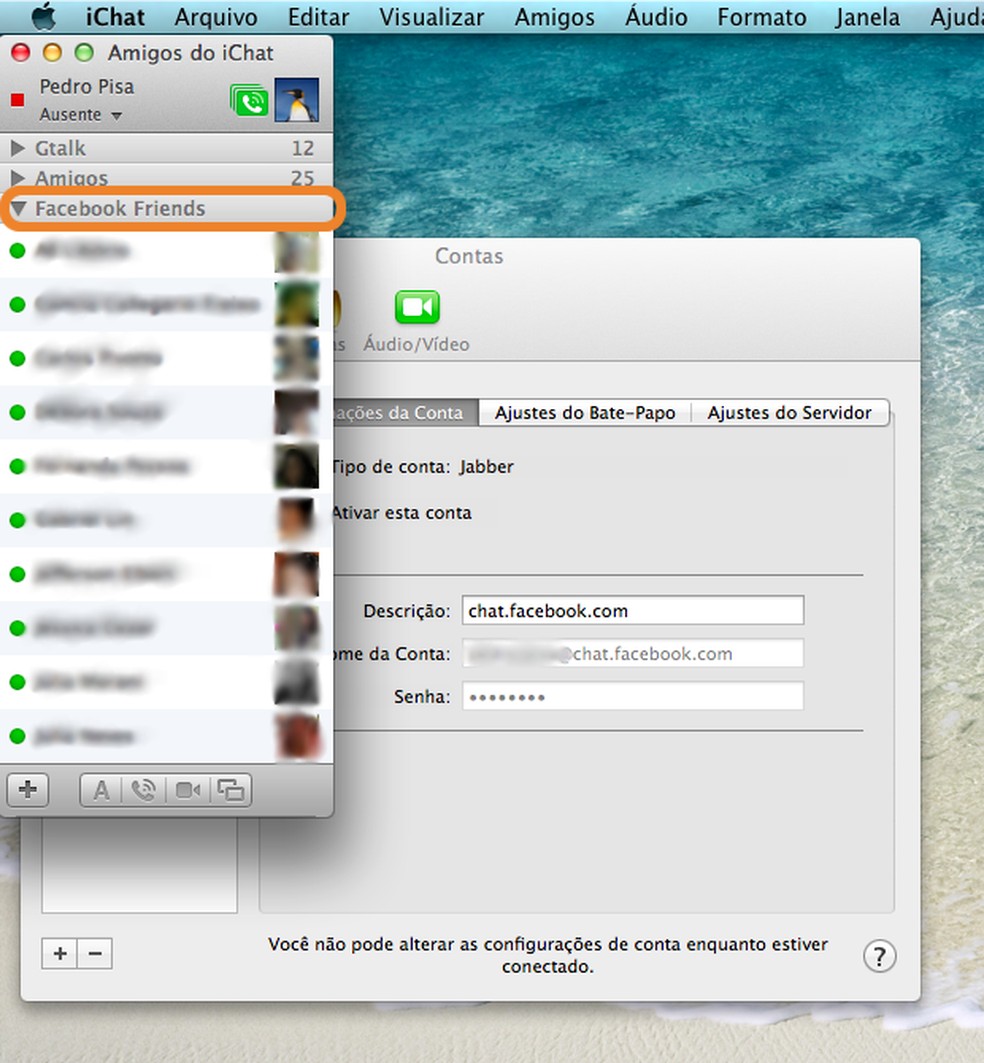Start an audio chat with the phone icon
The width and height of the screenshot is (984, 1063).
(144, 789)
